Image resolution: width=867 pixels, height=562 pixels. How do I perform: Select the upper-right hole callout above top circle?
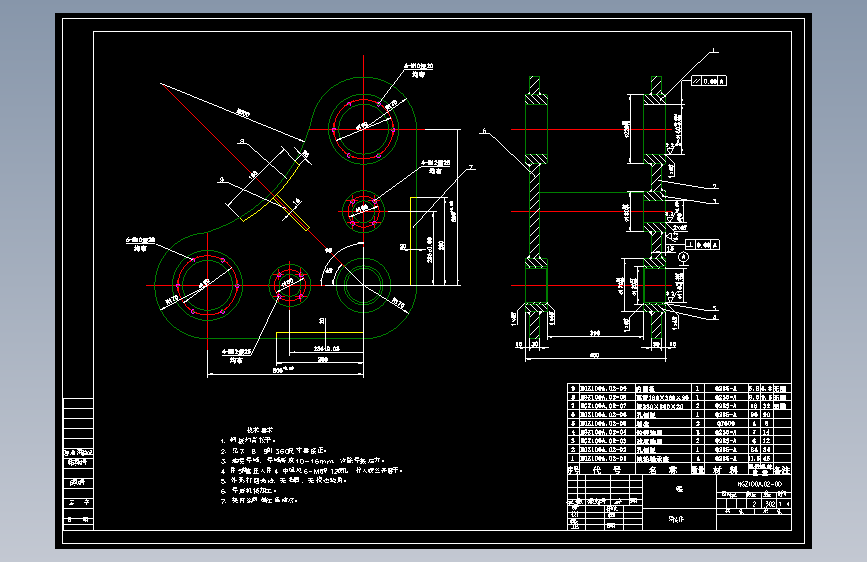tap(419, 70)
